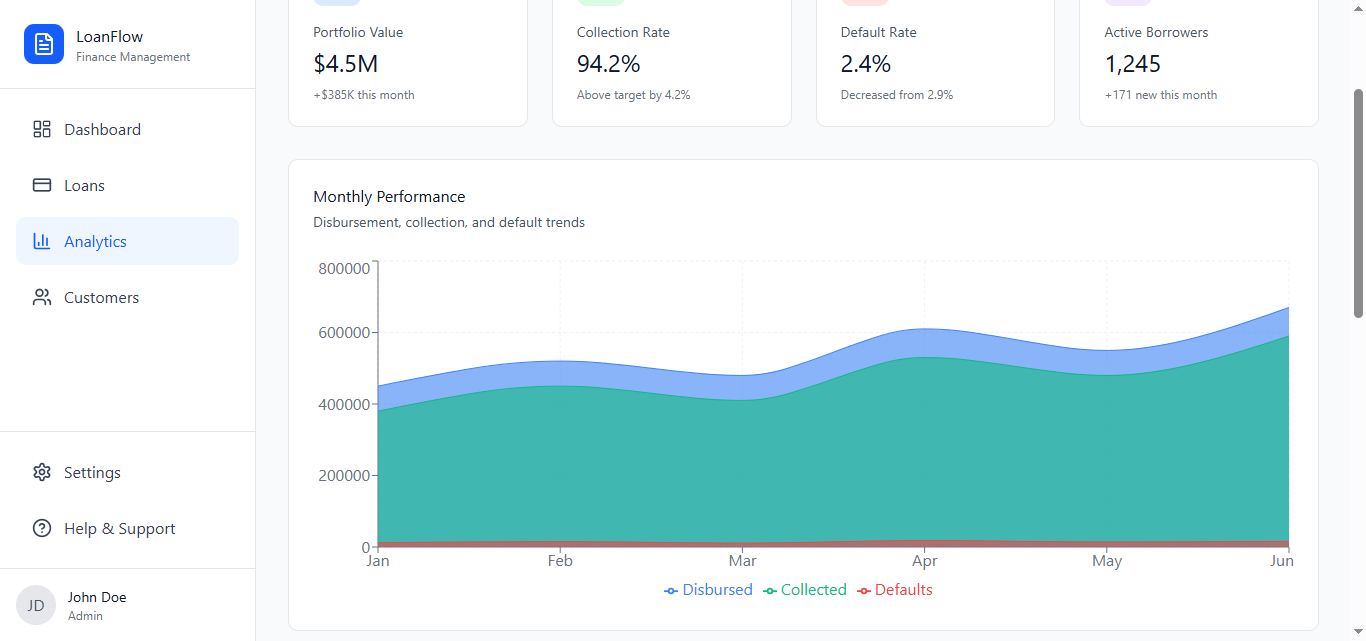Click the Active Borrowers card
1366x641 pixels.
(1199, 62)
